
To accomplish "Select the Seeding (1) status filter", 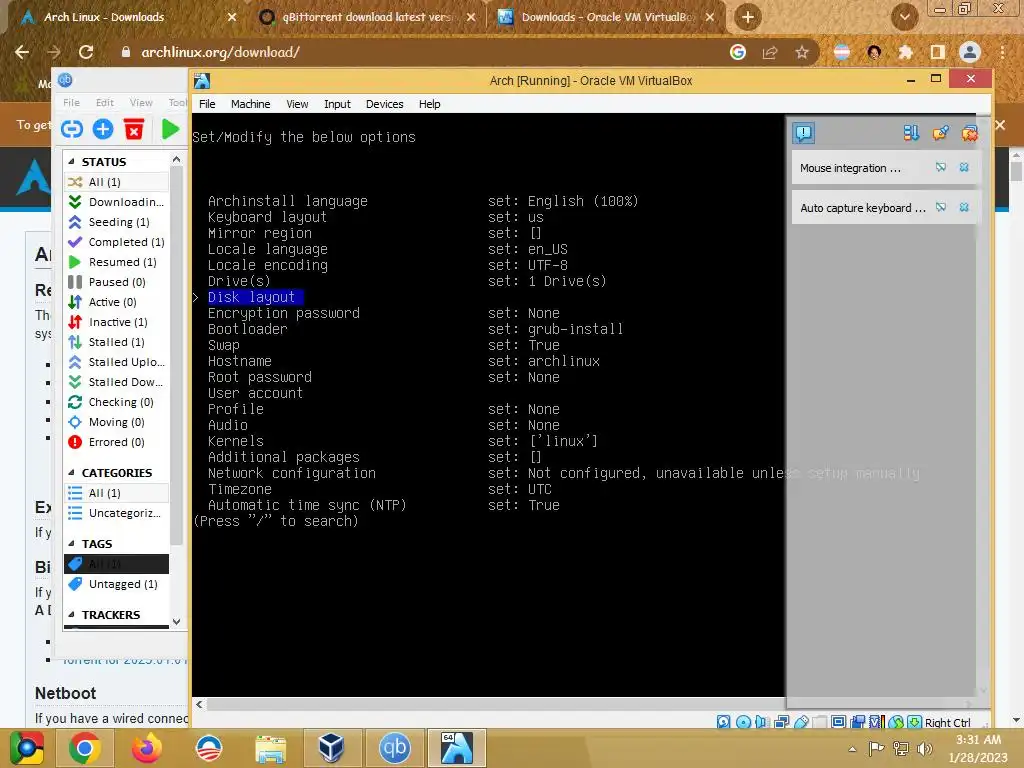I will [x=118, y=222].
